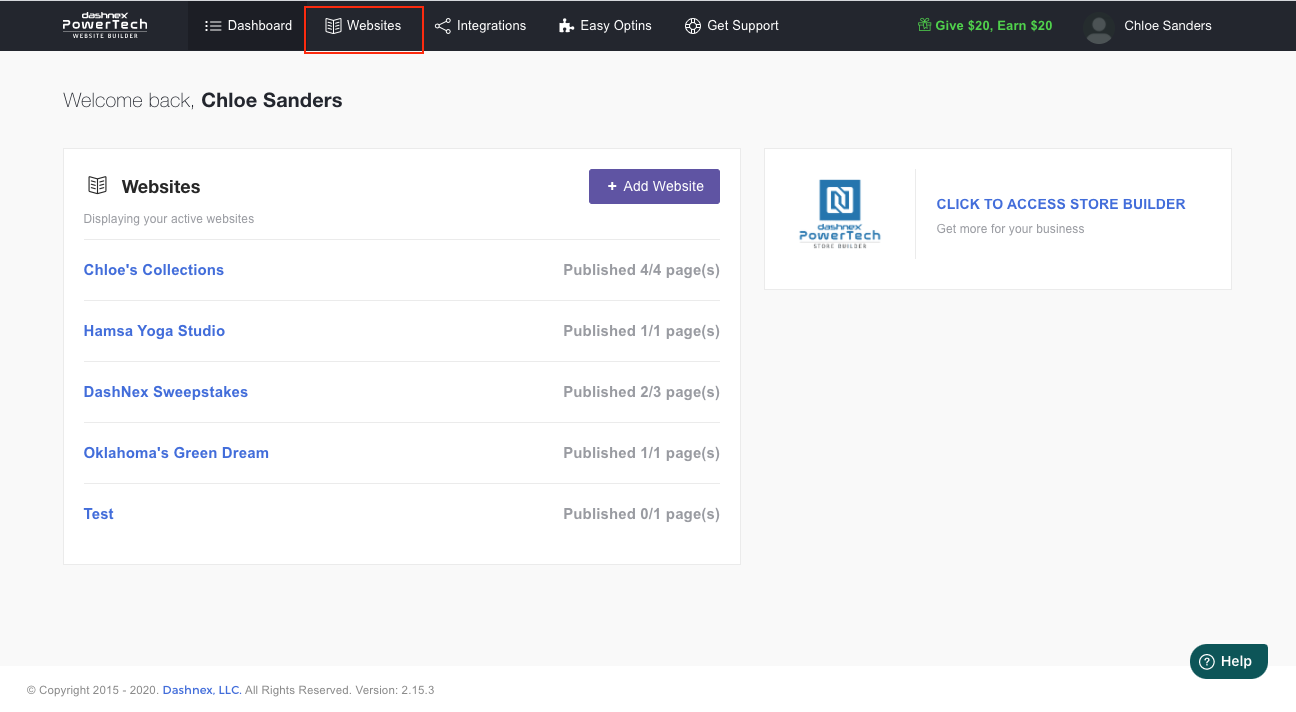Click 'Get more for your business' text
1296x712 pixels.
click(x=1010, y=229)
